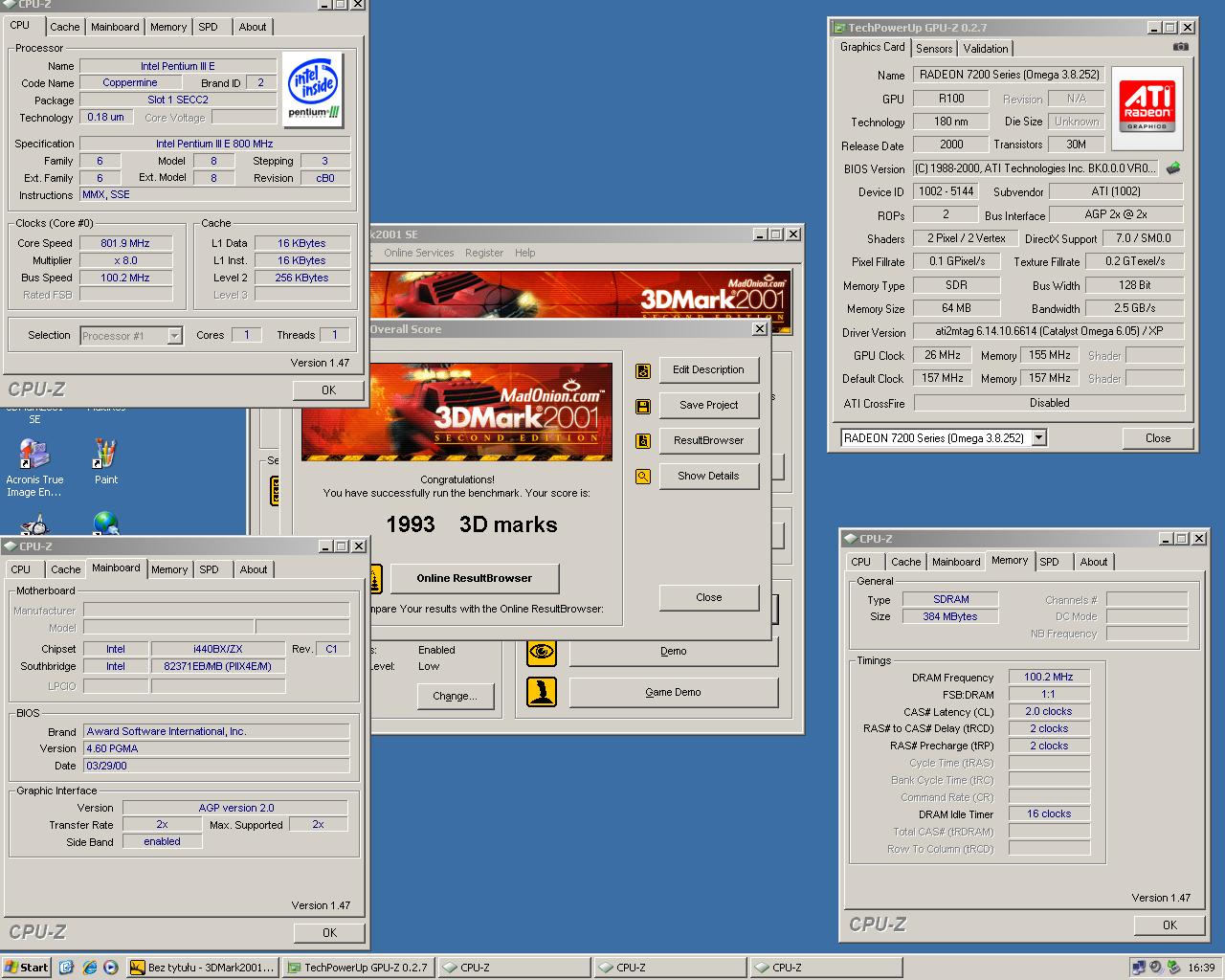Image resolution: width=1225 pixels, height=980 pixels.
Task: Click the GPU-Z BIOS save chip icon
Action: pos(1172,168)
